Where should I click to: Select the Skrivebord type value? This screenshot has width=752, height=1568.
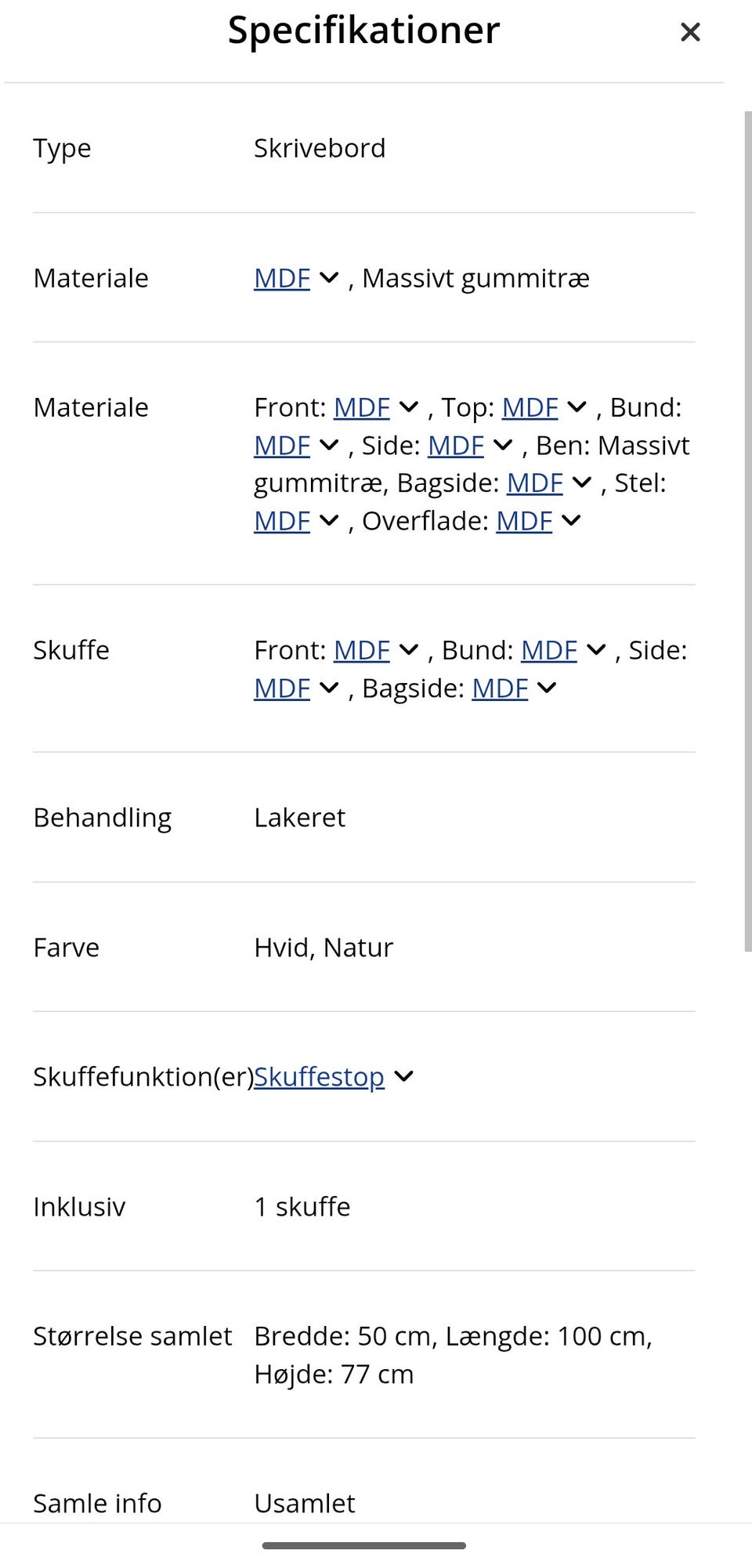point(319,148)
